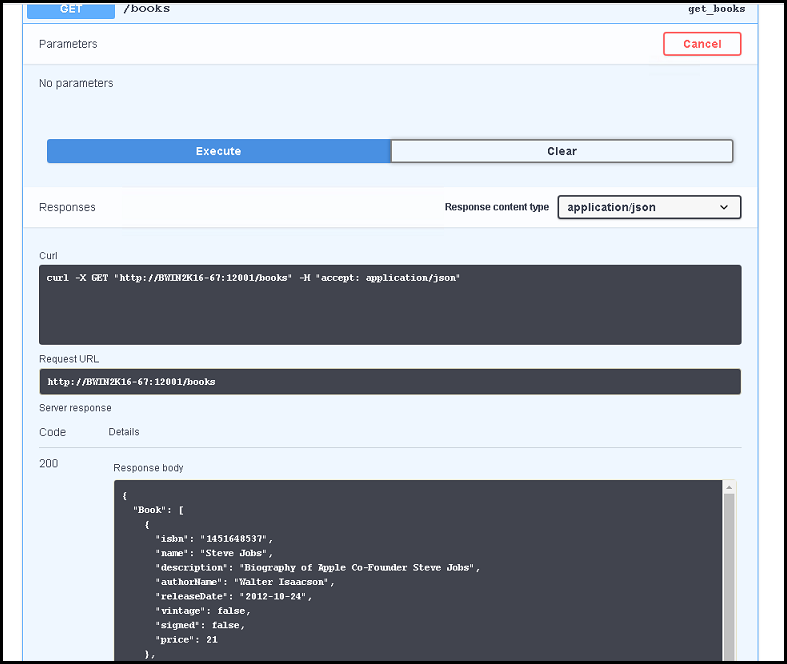The height and width of the screenshot is (664, 787).
Task: Click the GET method badge
Action: (71, 10)
